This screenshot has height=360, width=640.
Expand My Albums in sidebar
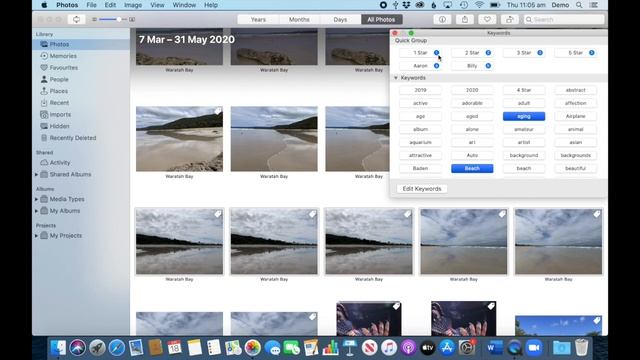pyautogui.click(x=36, y=211)
